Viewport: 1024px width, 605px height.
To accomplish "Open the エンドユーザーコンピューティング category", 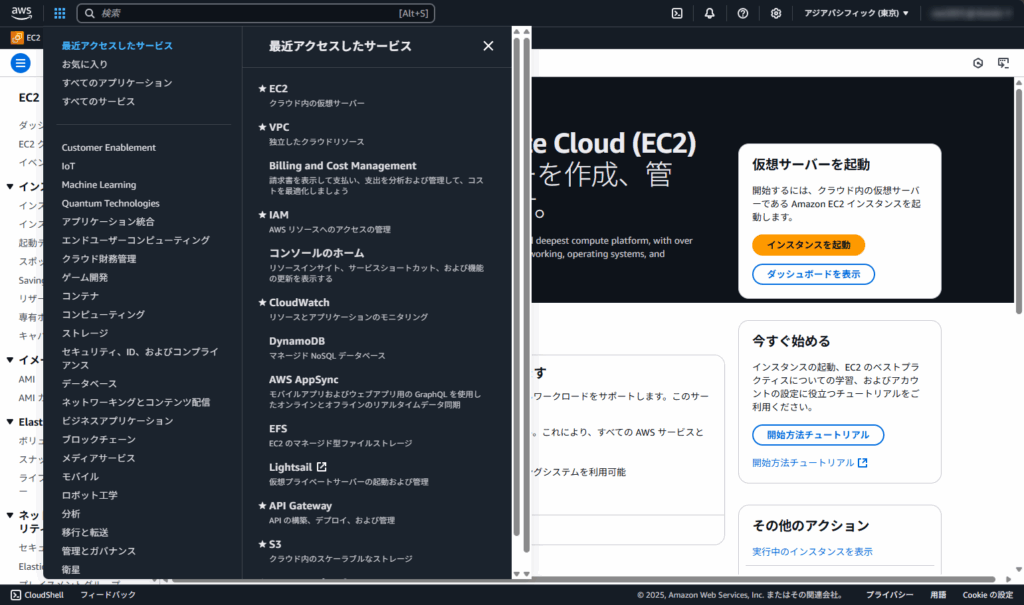I will point(136,240).
